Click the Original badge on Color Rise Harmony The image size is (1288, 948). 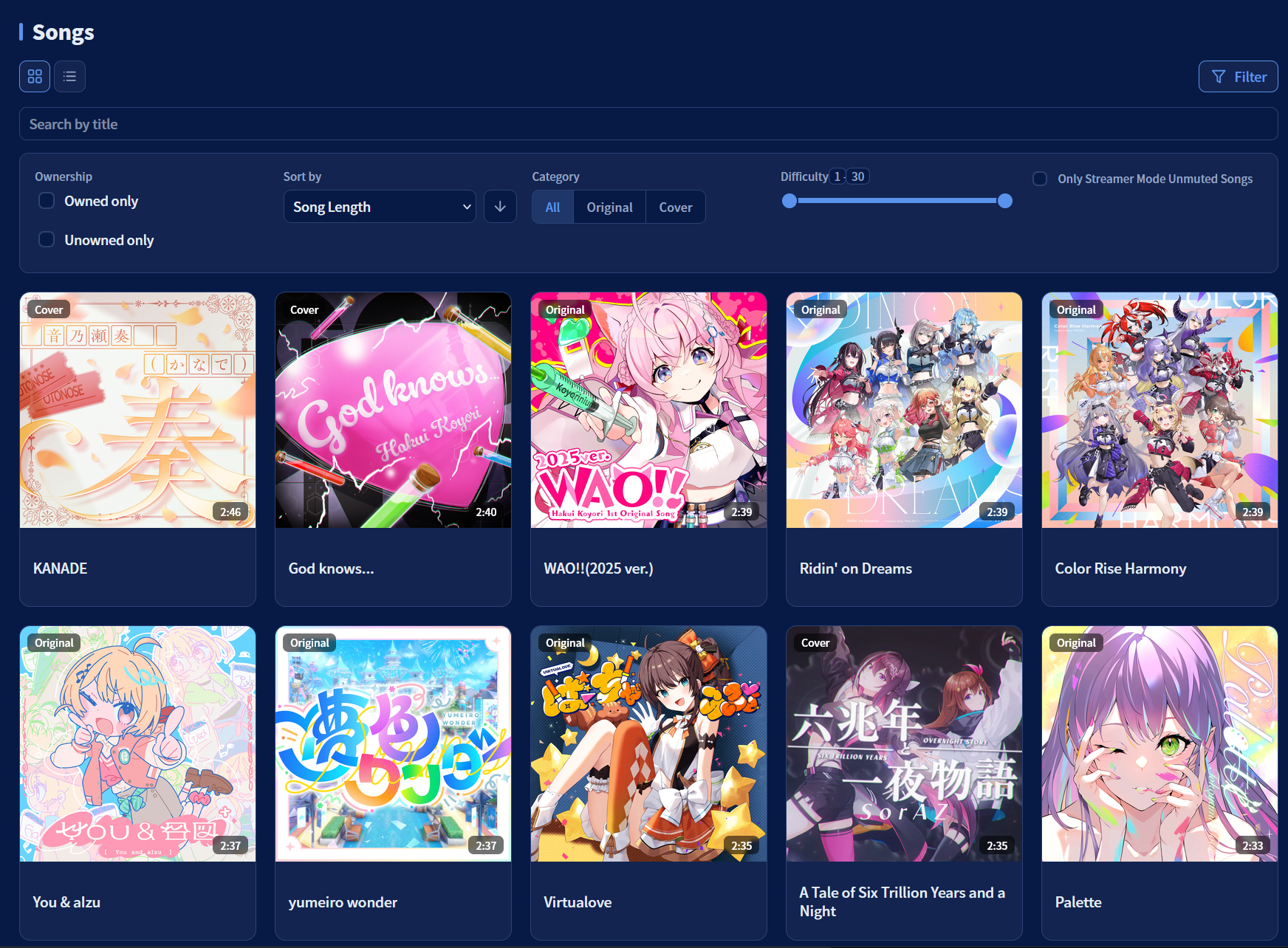tap(1076, 310)
